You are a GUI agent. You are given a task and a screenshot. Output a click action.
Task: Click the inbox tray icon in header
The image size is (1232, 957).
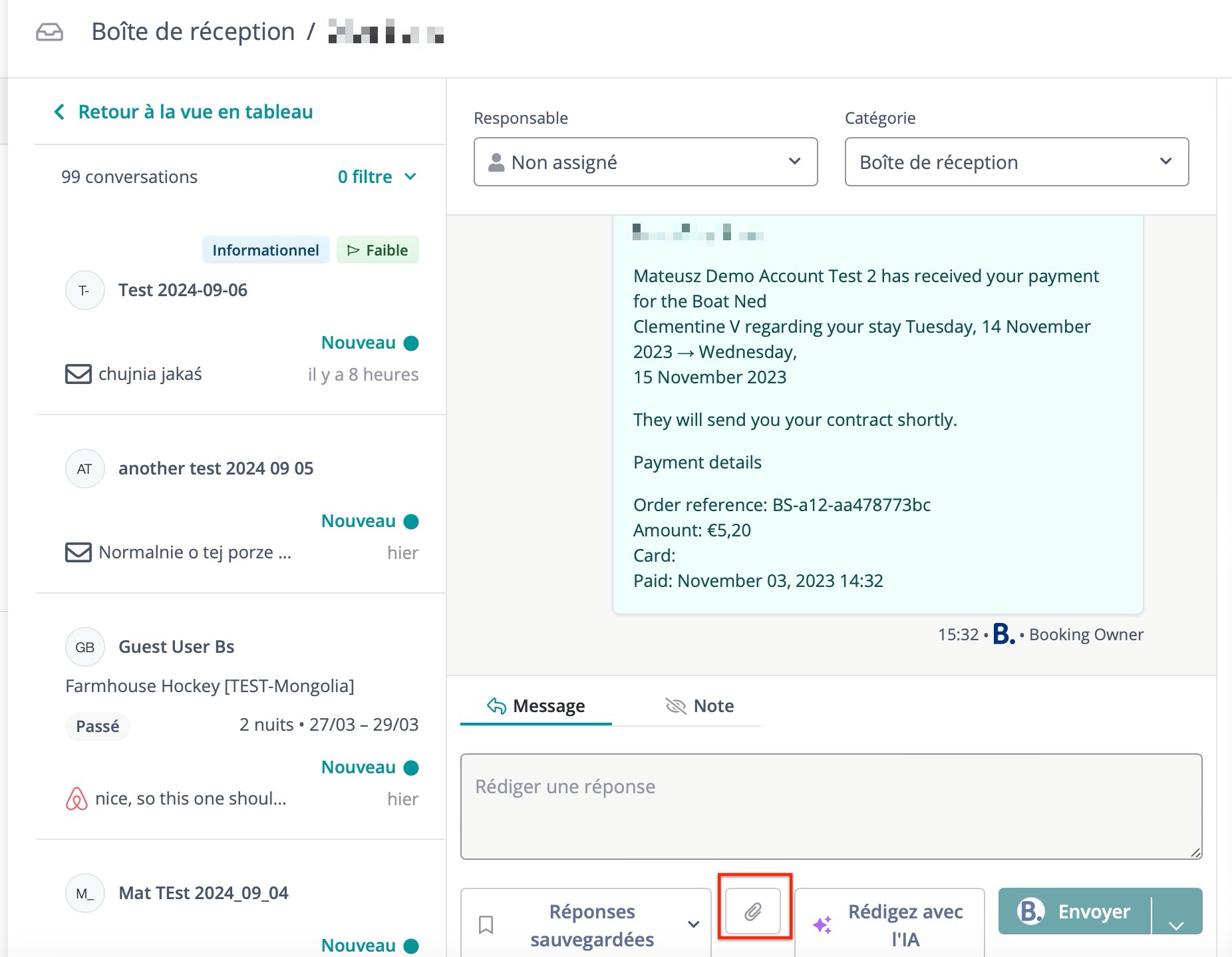tap(49, 32)
